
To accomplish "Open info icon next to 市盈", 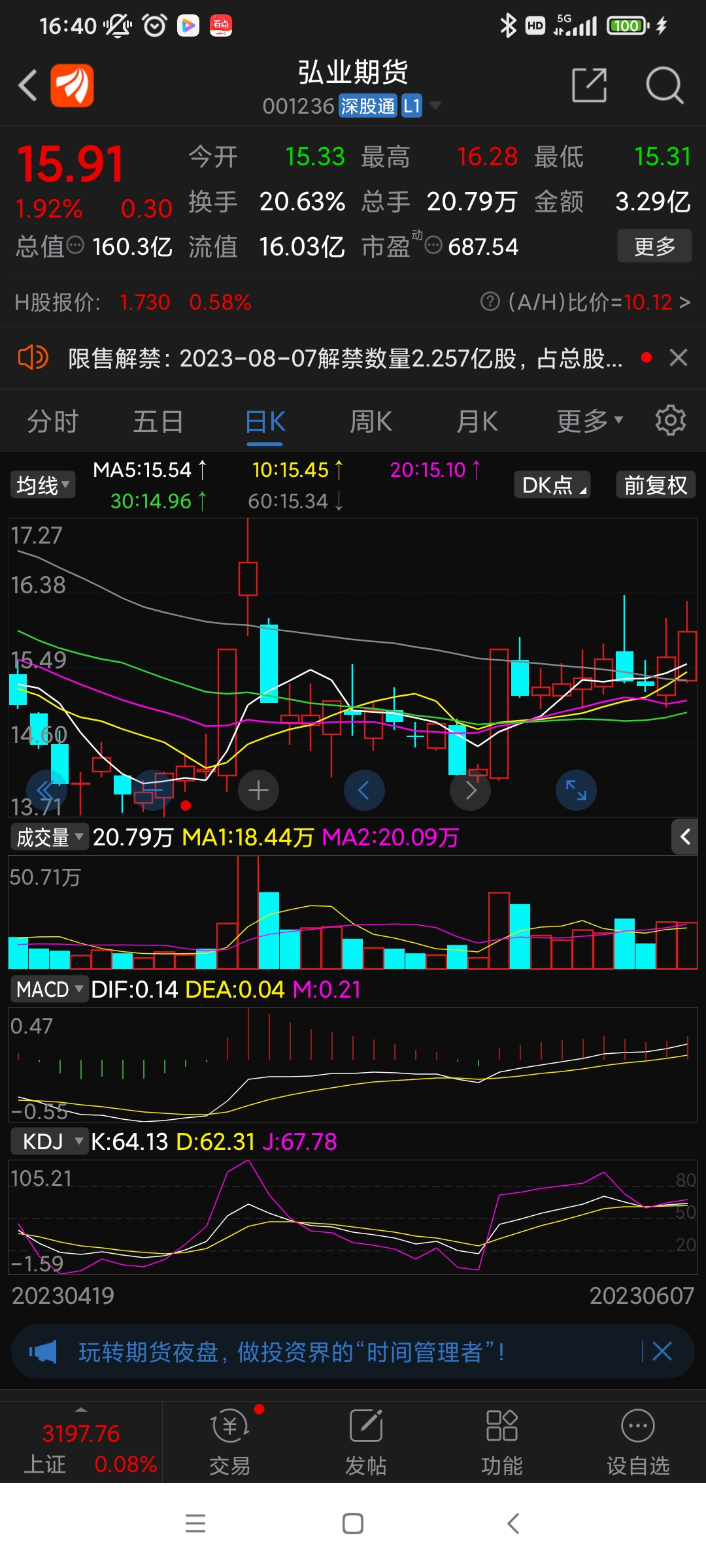I will 433,246.
